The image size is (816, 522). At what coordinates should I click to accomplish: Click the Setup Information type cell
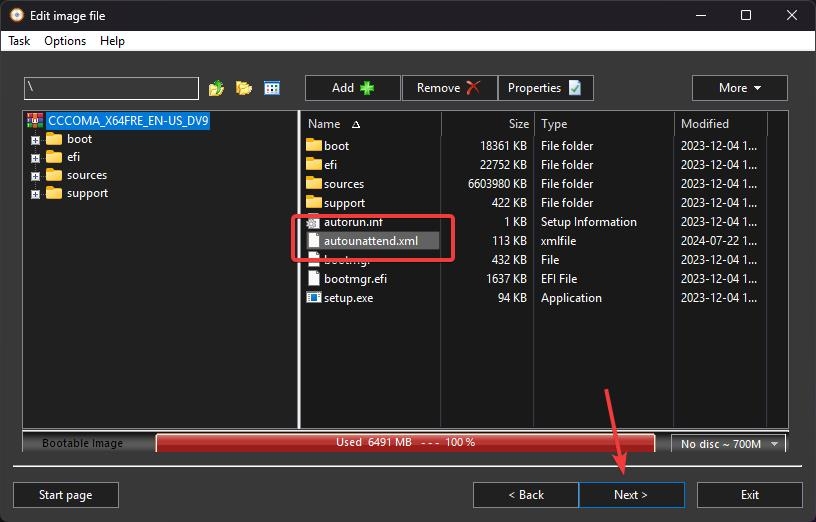(589, 222)
